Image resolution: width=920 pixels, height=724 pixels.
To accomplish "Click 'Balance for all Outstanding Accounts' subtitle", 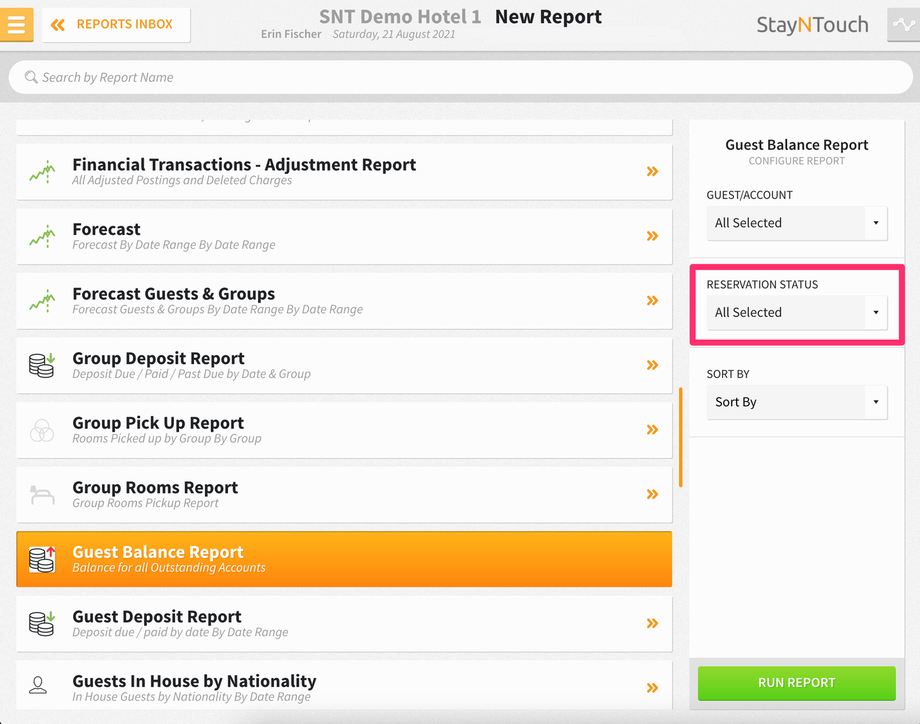I will [x=169, y=567].
